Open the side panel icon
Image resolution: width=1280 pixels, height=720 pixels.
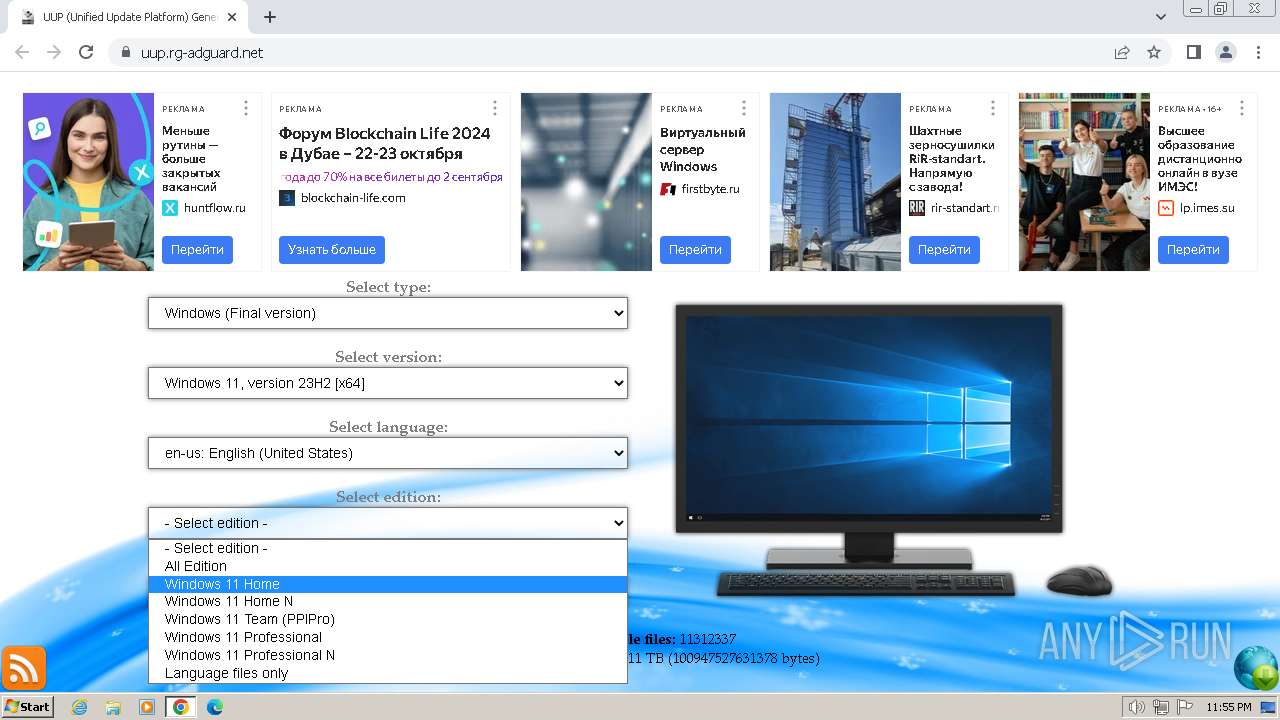pyautogui.click(x=1193, y=52)
